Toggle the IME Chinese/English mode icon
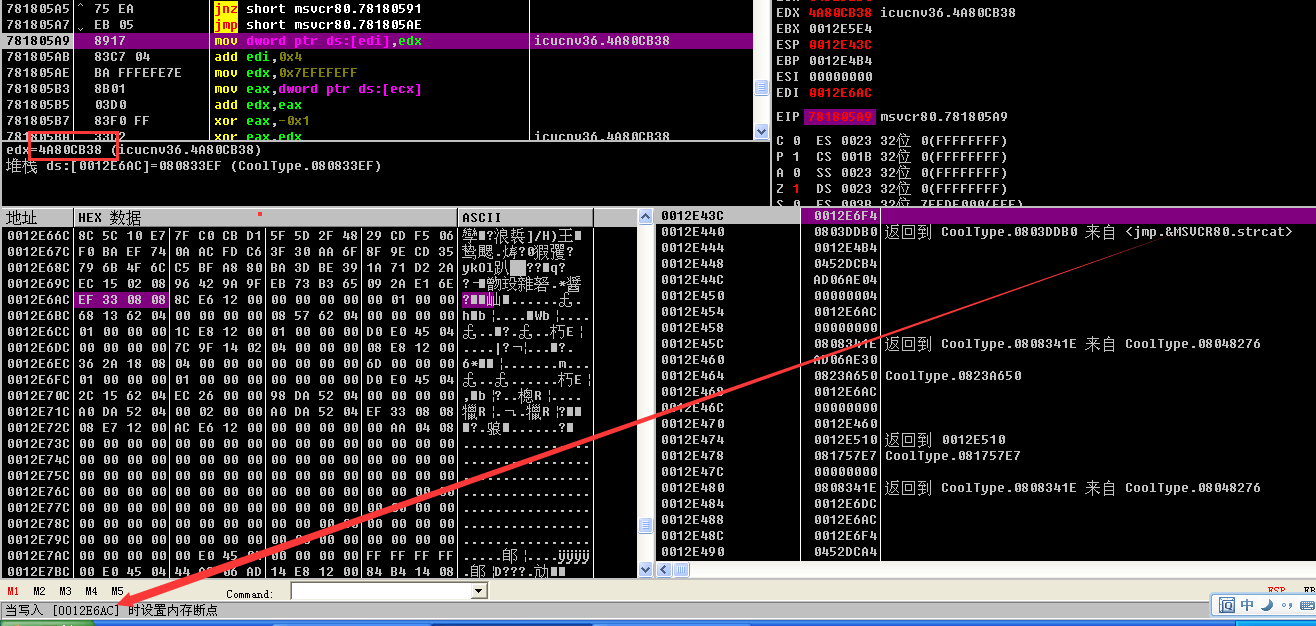 pyautogui.click(x=1247, y=605)
